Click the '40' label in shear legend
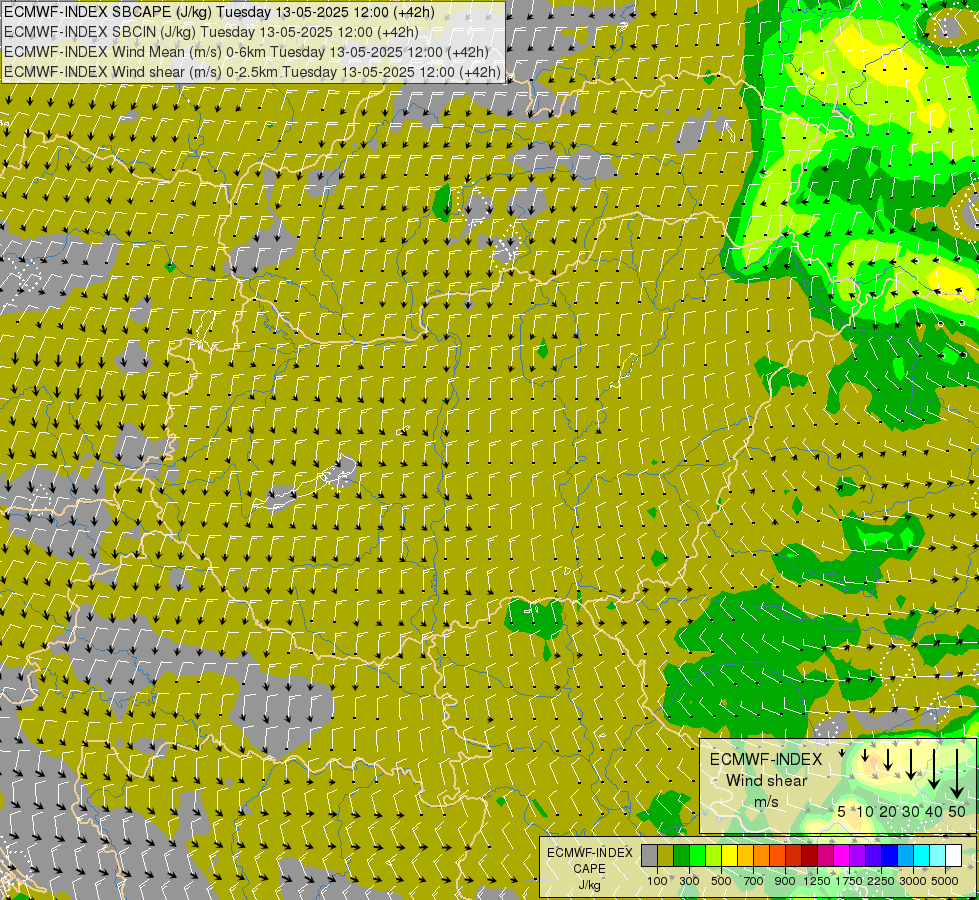Image resolution: width=979 pixels, height=900 pixels. tap(933, 811)
